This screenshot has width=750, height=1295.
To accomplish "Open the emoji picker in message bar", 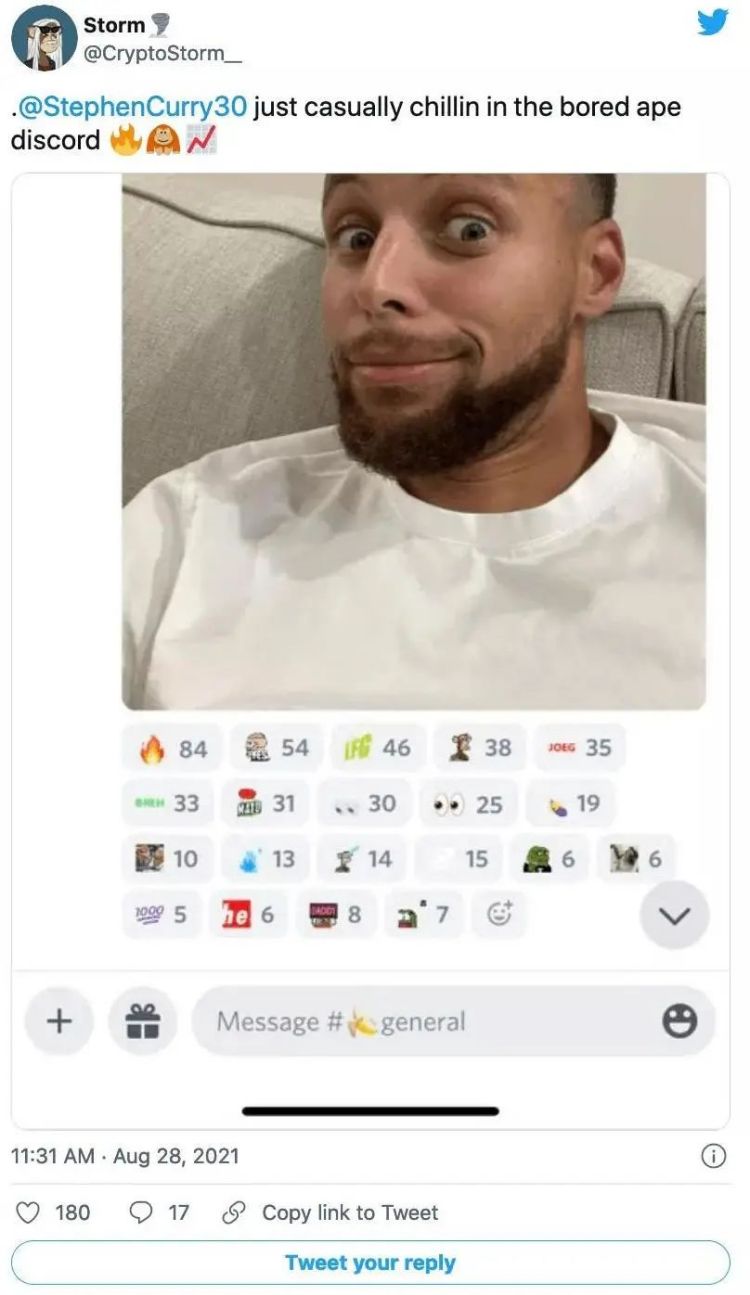I will point(680,1021).
